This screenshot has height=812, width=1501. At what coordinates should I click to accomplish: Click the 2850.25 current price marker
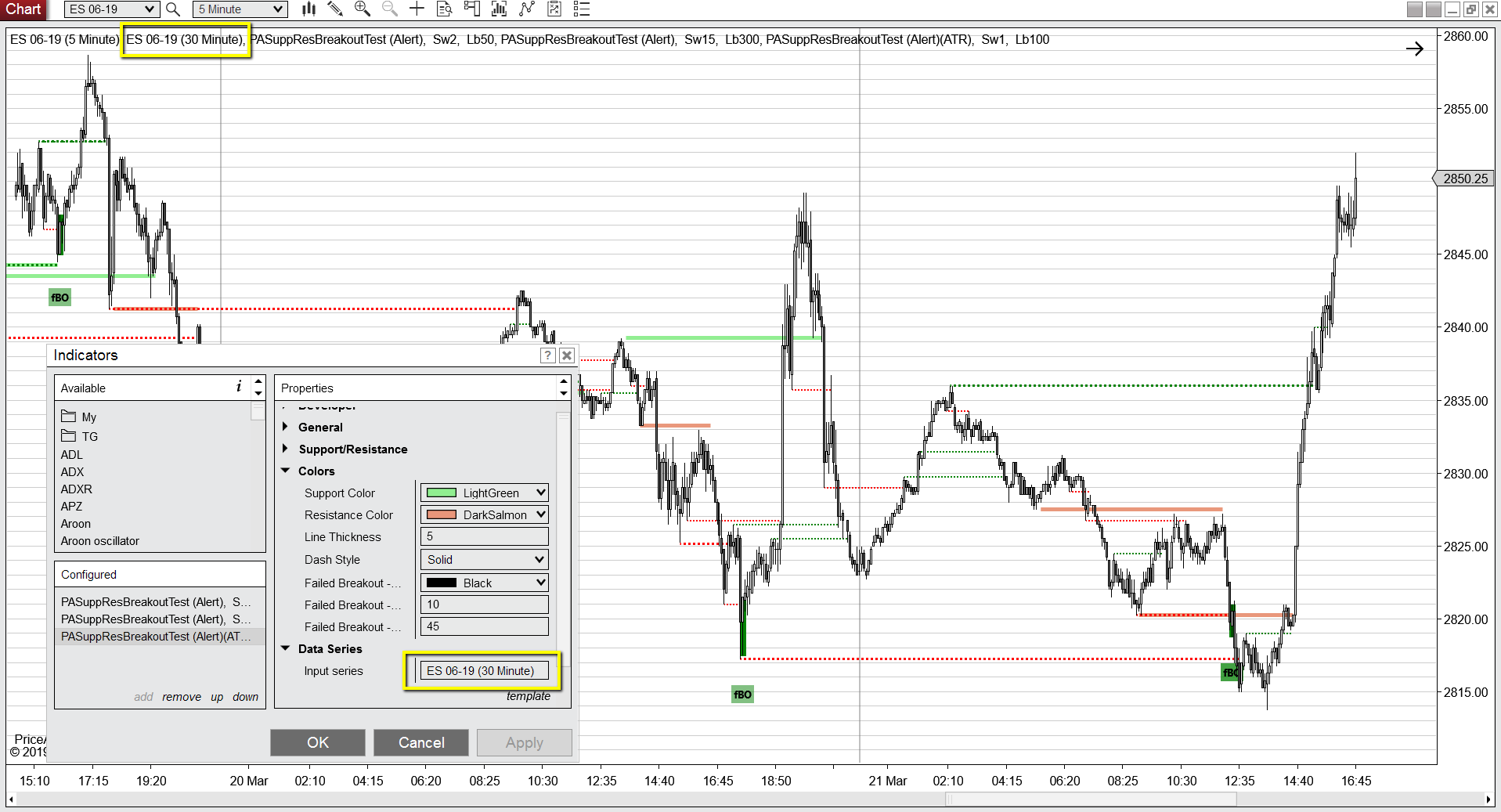[x=1465, y=179]
